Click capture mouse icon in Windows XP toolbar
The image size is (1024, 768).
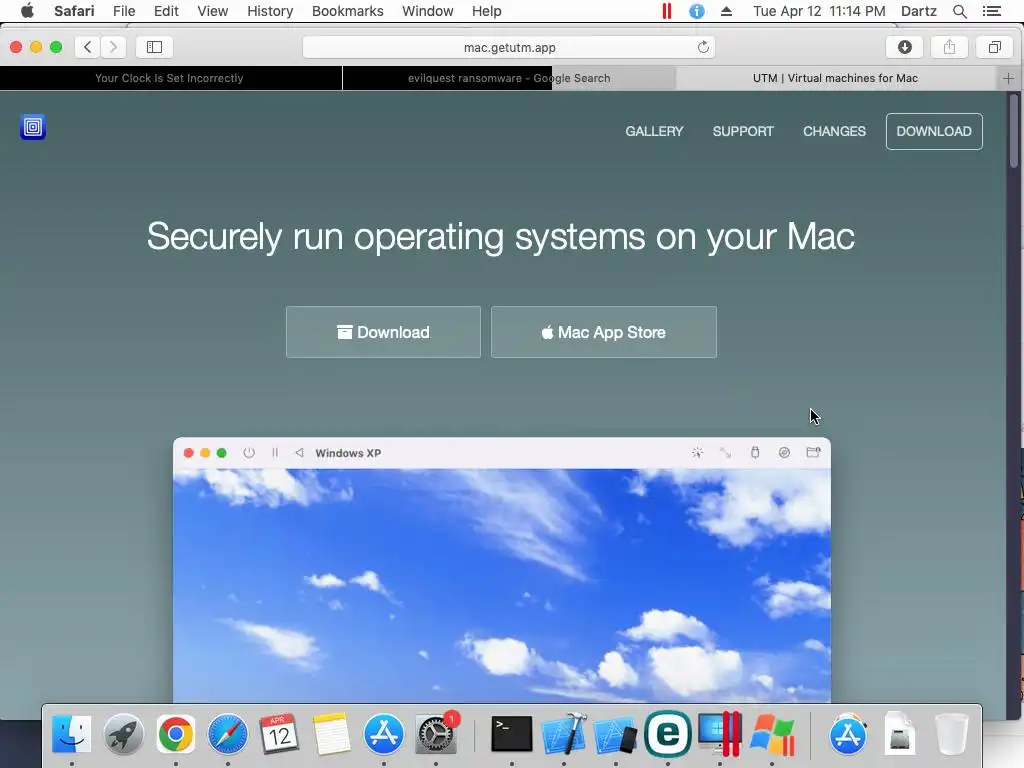(697, 453)
